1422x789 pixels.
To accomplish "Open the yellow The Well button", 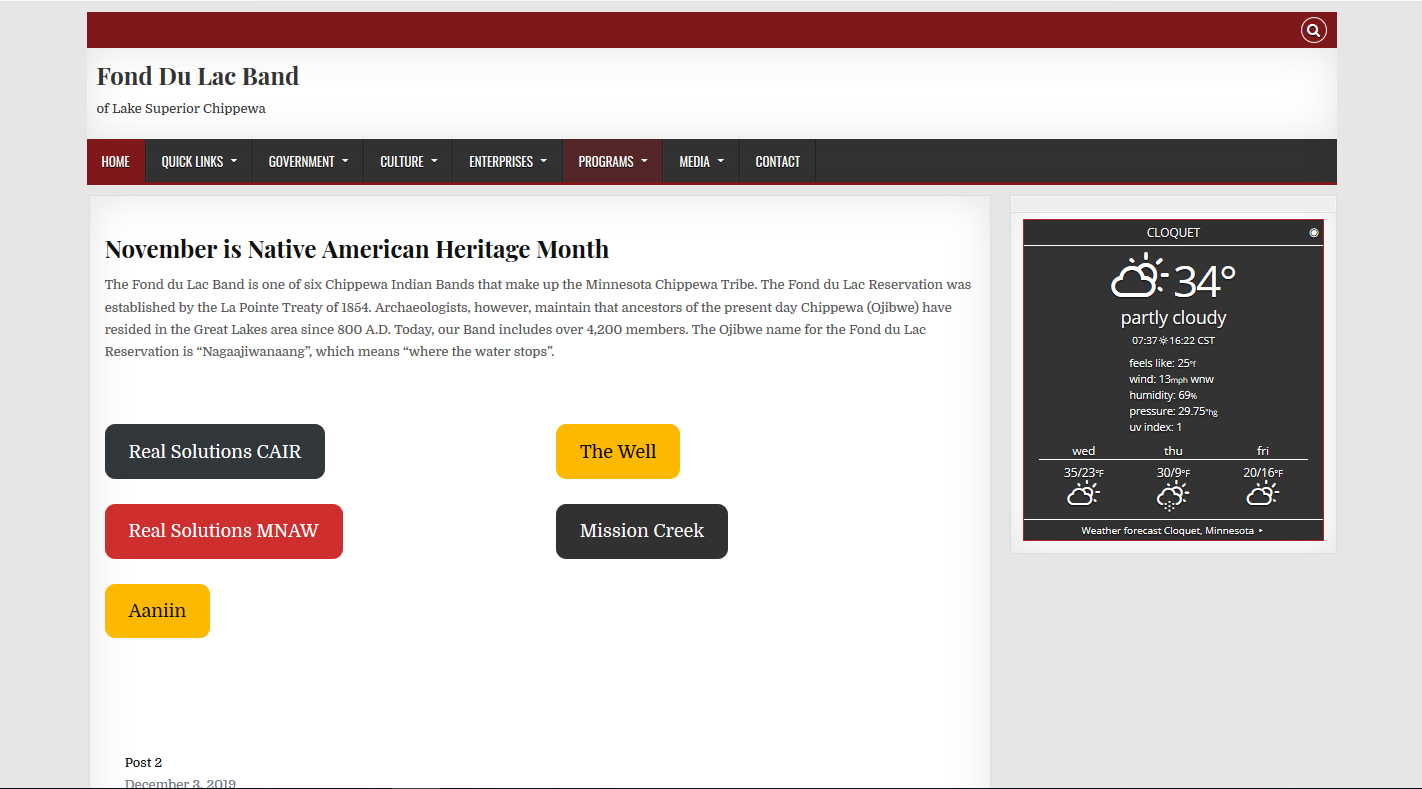I will click(617, 452).
